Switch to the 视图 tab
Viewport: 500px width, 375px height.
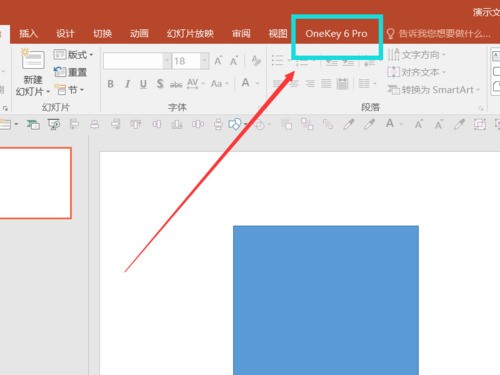pos(278,34)
